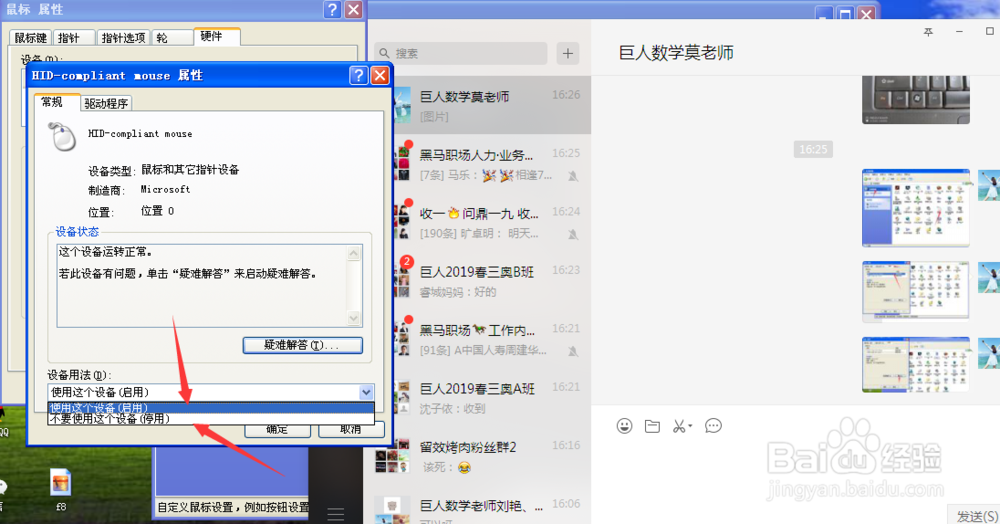
Task: Click the help question mark in HID-compliant mouse dialog
Action: 358,75
